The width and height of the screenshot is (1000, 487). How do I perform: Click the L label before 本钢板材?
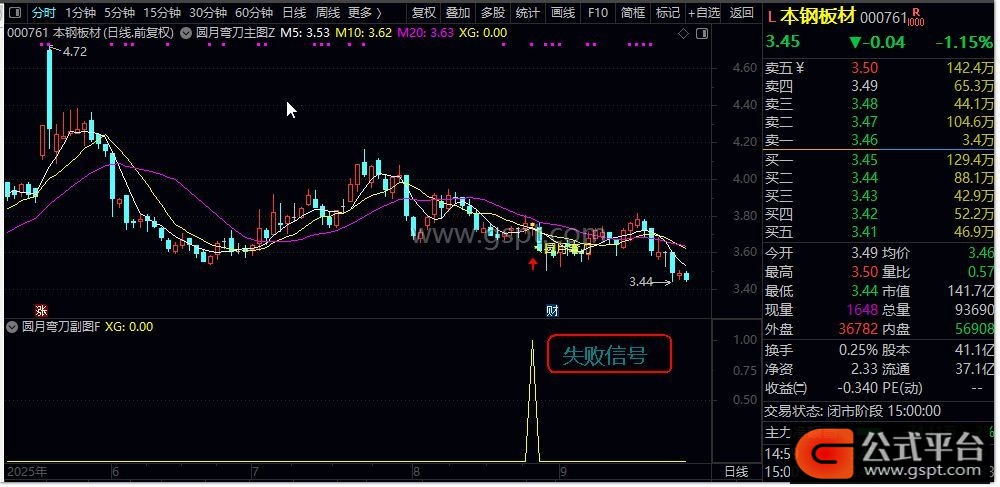click(x=770, y=18)
